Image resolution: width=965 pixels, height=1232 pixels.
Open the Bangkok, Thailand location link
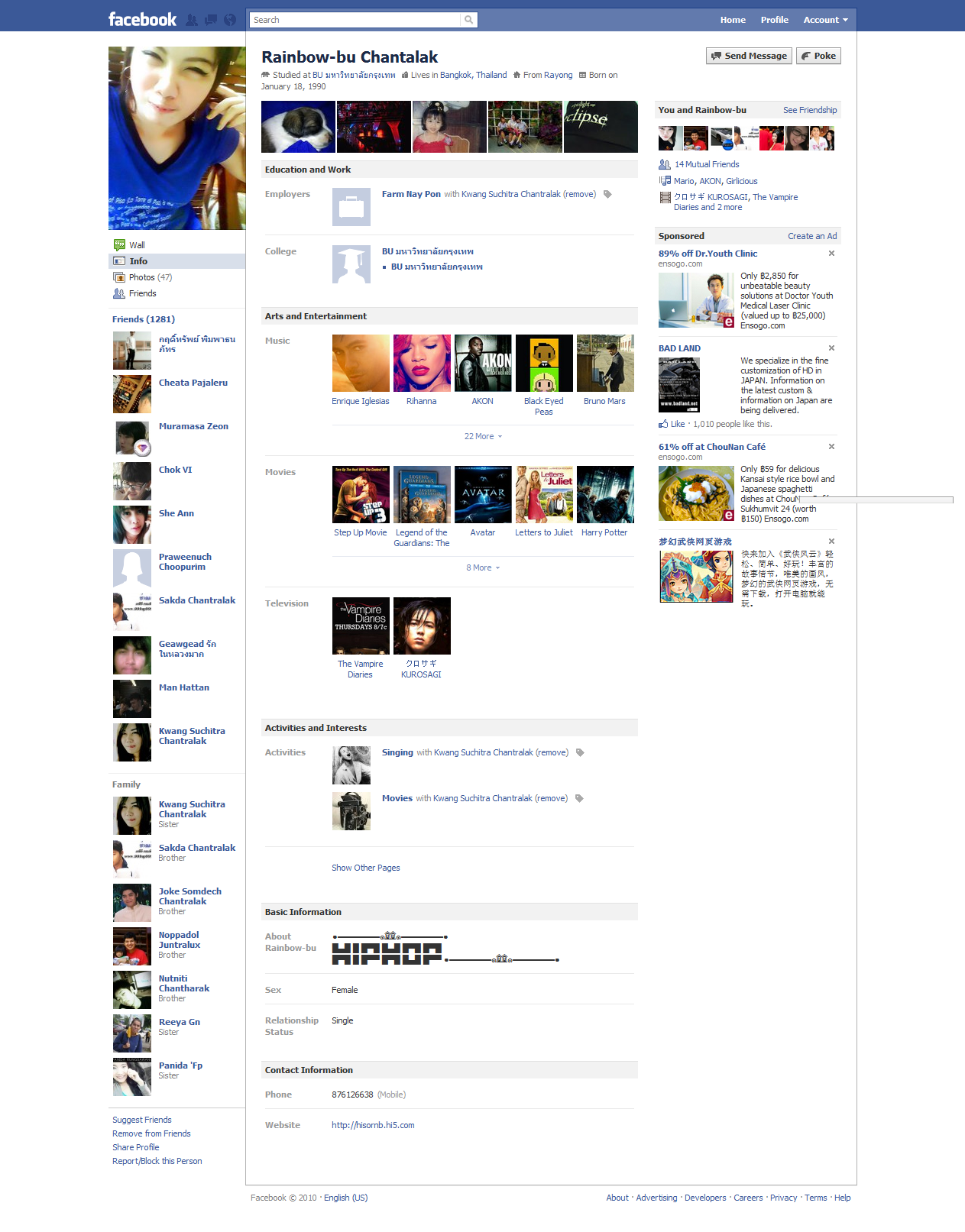tap(474, 75)
